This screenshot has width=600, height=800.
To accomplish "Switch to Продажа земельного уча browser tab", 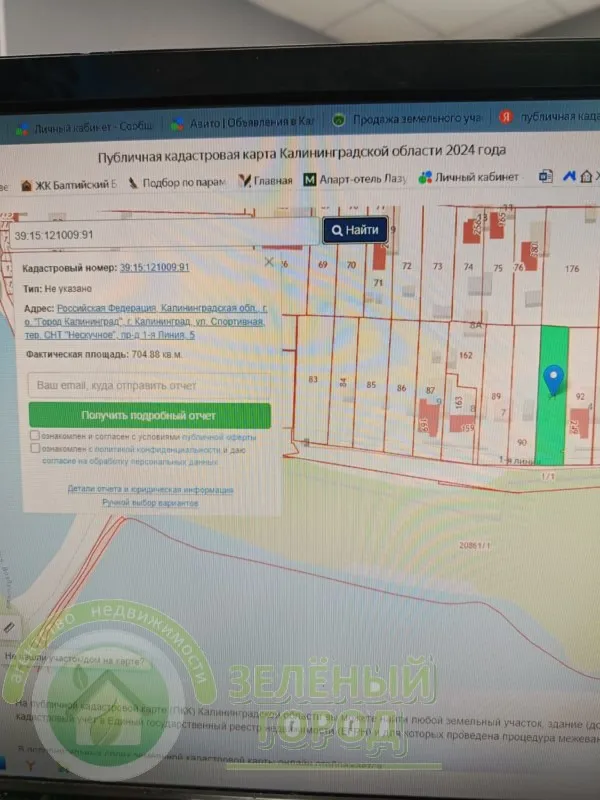I will click(x=408, y=119).
